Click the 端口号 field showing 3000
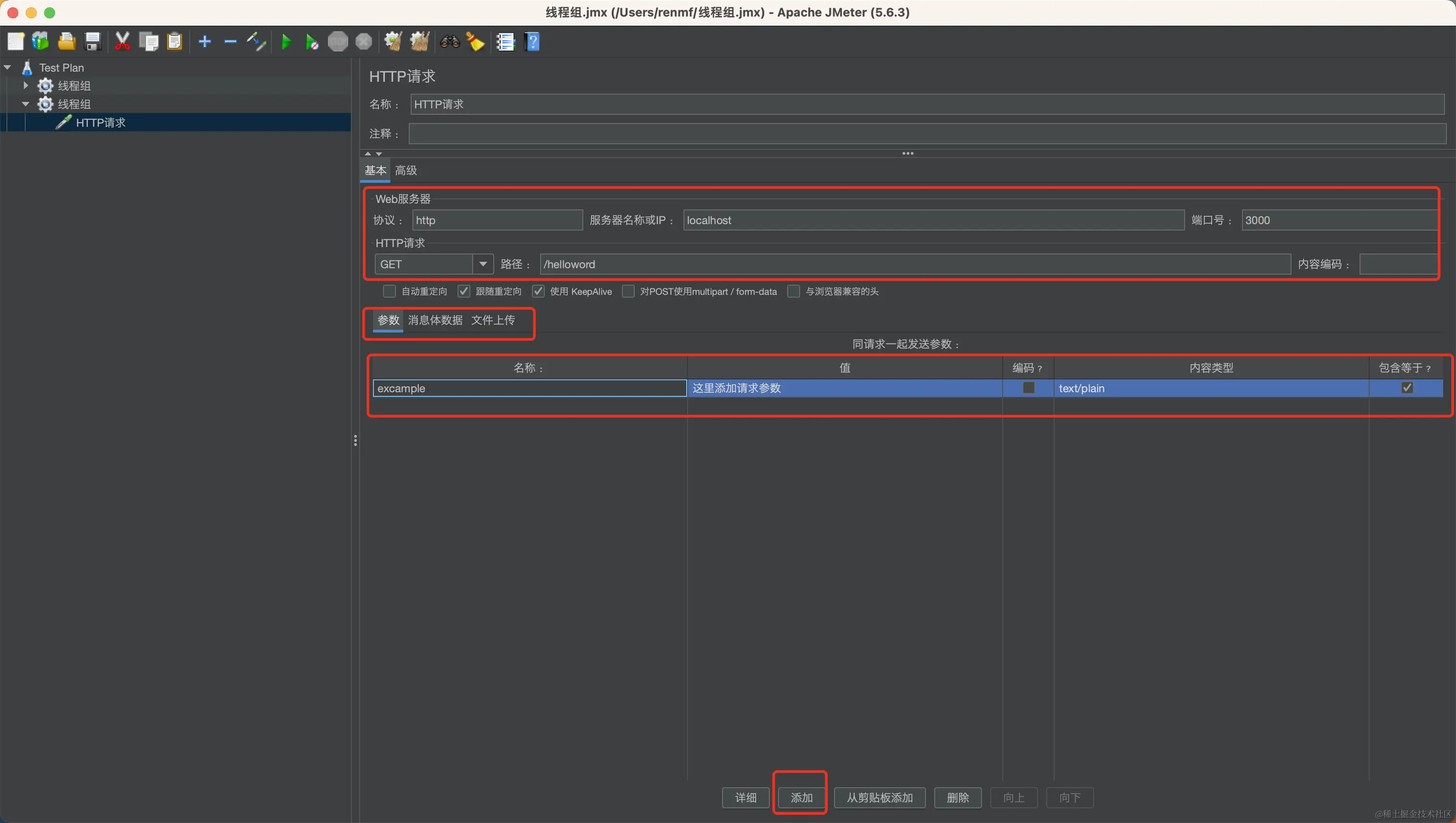1456x823 pixels. click(1339, 220)
